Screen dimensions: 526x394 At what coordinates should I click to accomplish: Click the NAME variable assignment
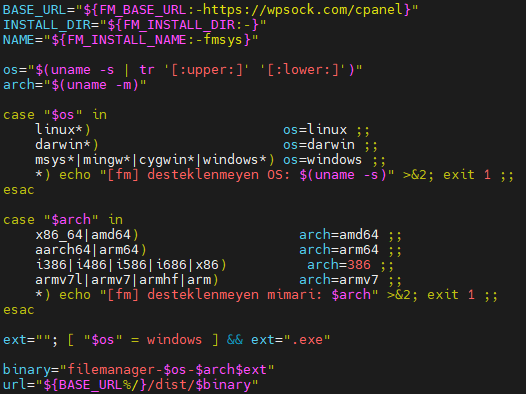click(130, 40)
